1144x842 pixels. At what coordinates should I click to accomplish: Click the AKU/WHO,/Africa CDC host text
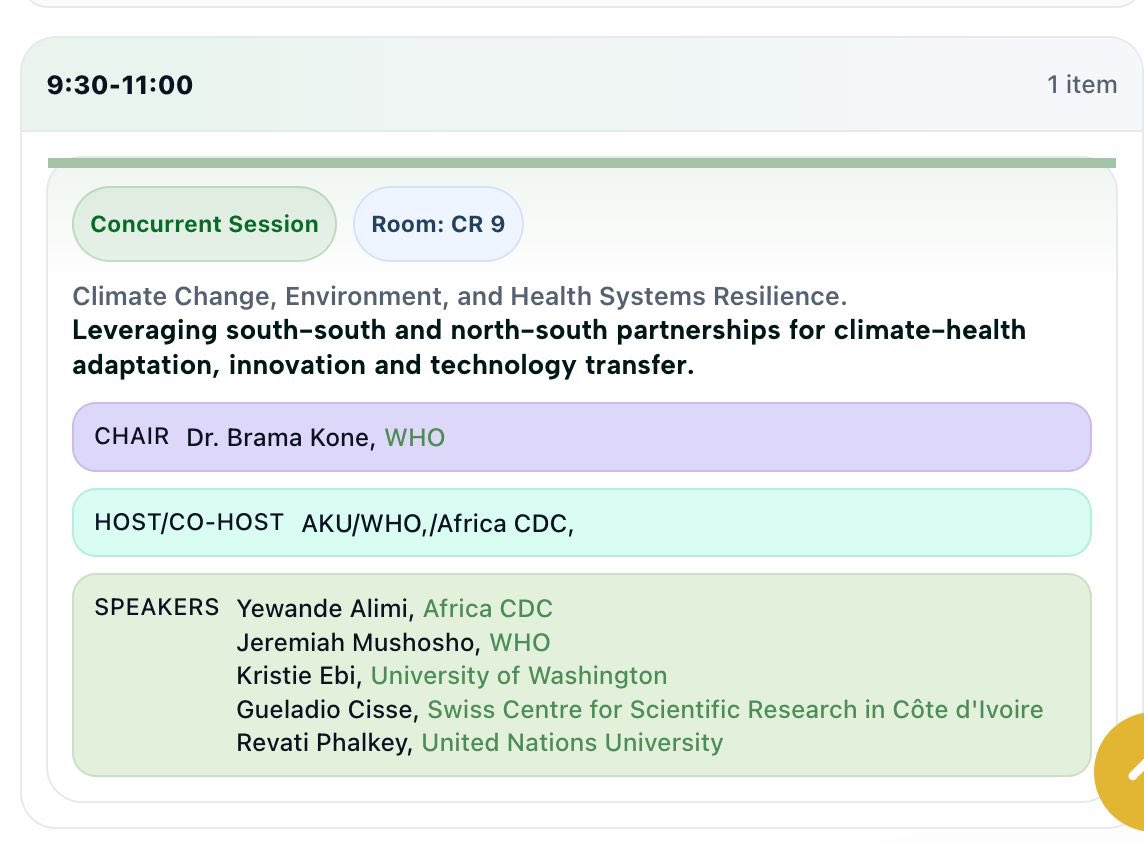pyautogui.click(x=438, y=524)
